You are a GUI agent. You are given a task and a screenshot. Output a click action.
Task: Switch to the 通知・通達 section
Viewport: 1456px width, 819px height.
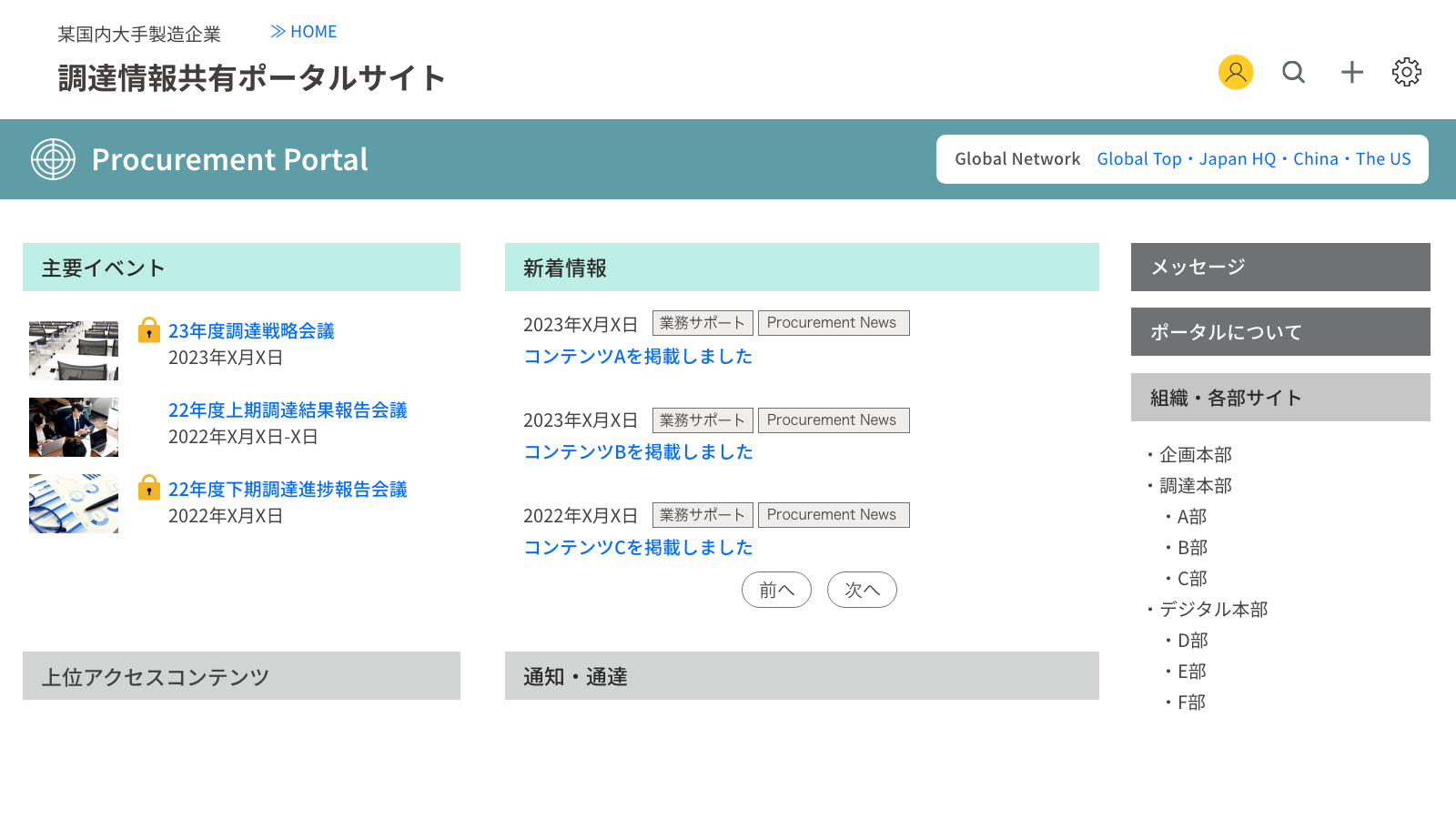coord(574,676)
